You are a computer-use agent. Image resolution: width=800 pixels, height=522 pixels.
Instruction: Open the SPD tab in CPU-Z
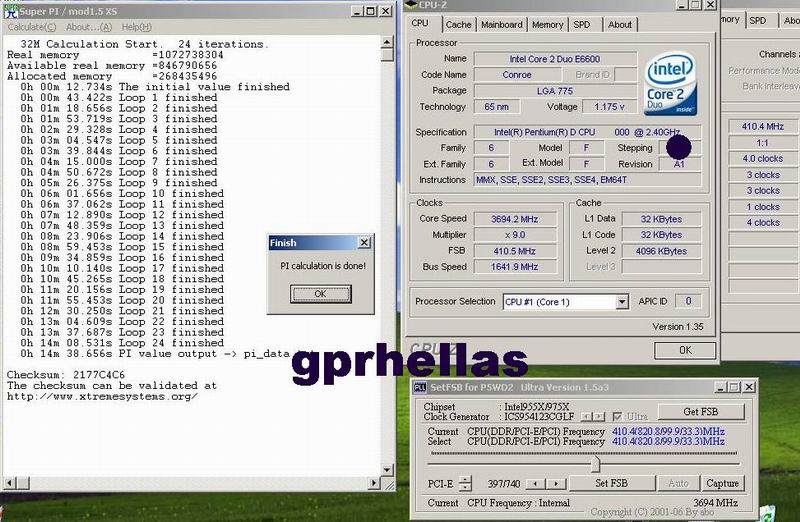point(582,24)
